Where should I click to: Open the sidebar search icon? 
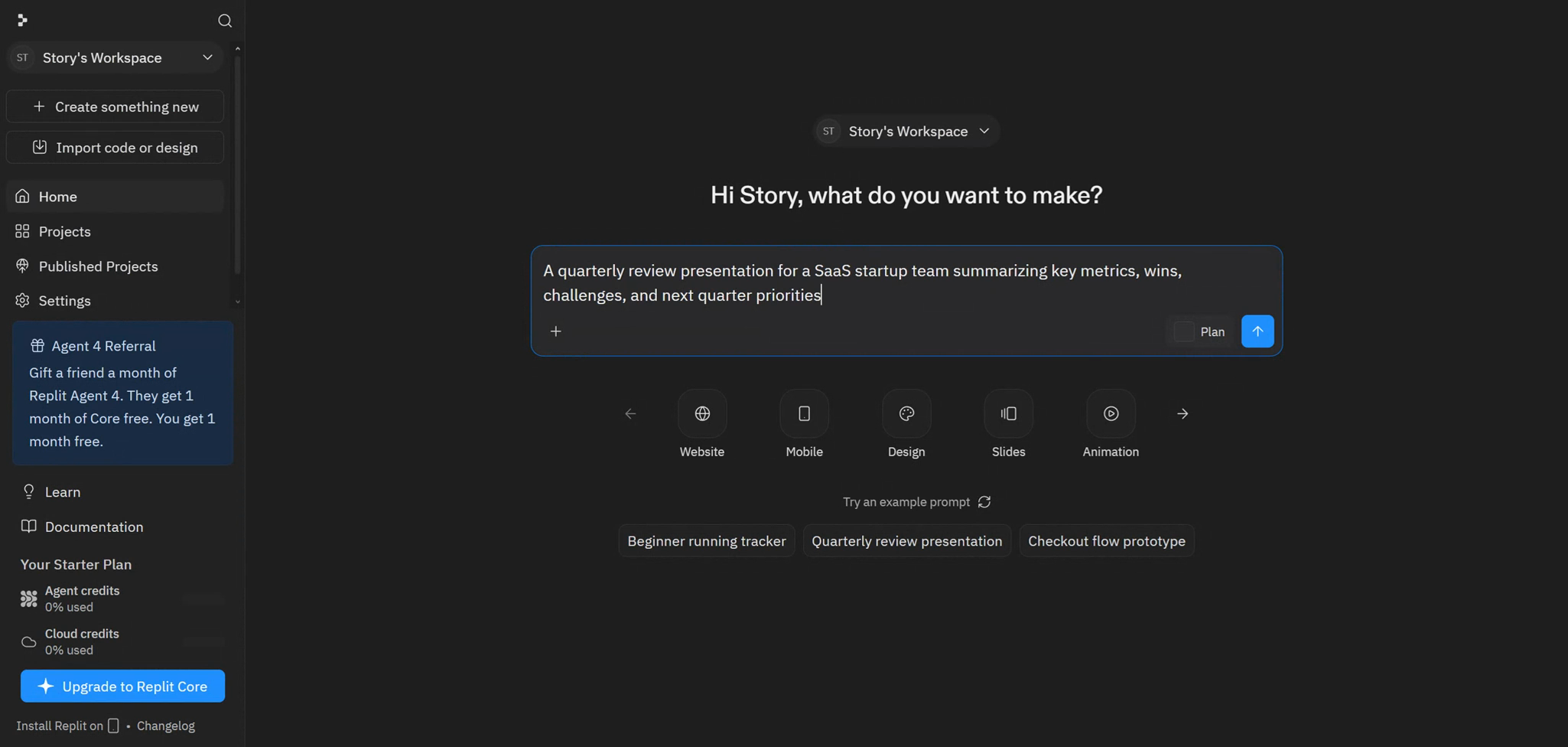225,21
